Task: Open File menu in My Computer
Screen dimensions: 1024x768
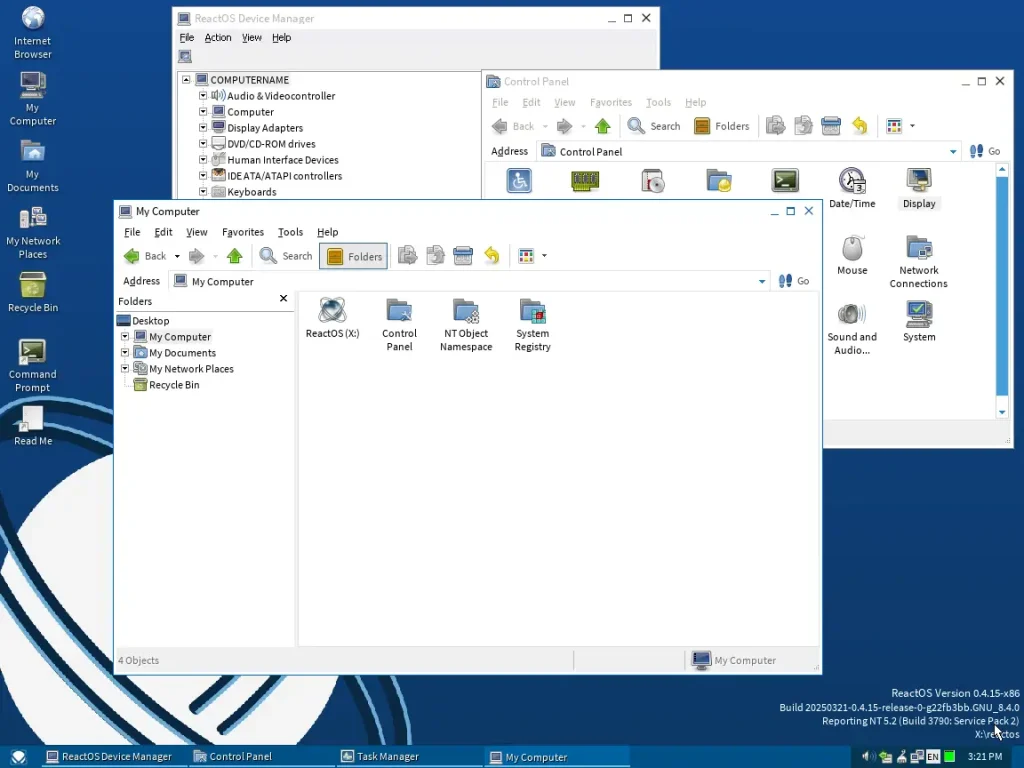Action: [132, 232]
